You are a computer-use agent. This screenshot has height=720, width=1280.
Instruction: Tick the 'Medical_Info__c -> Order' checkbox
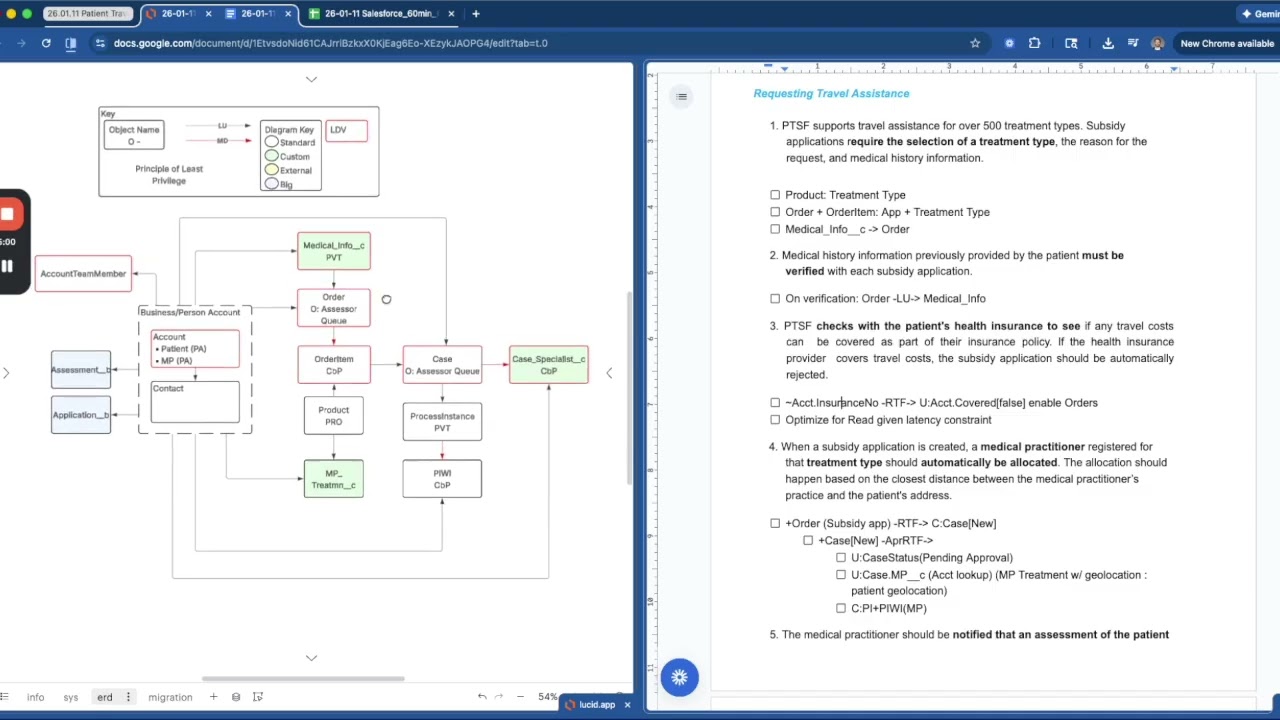coord(775,229)
